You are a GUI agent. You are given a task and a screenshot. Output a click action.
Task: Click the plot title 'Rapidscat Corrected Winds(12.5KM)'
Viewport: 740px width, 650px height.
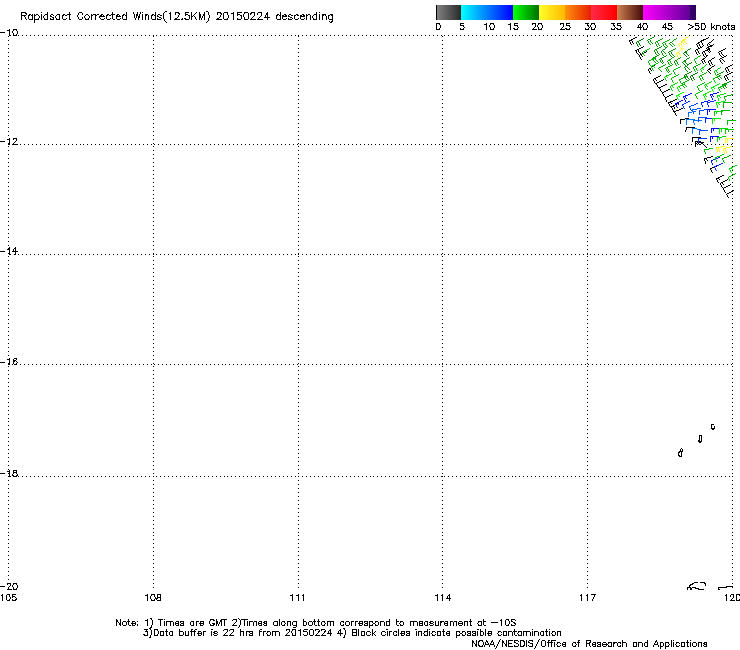pyautogui.click(x=115, y=17)
